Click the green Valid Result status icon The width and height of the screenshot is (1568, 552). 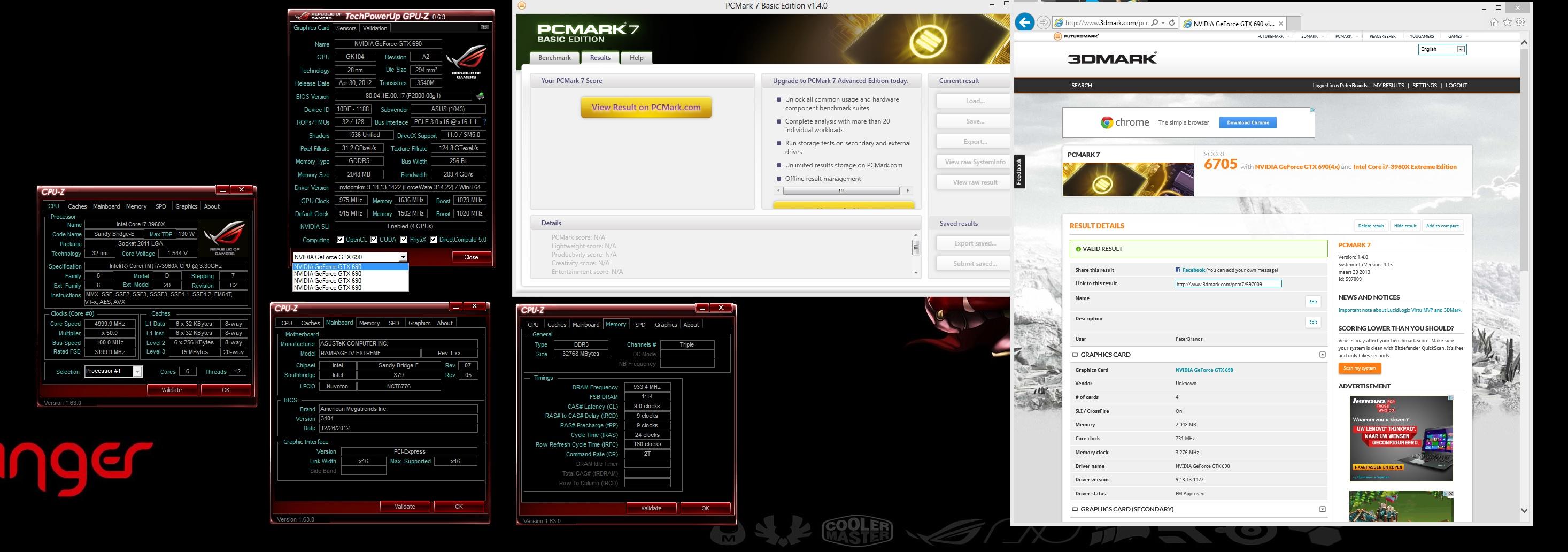[x=1078, y=249]
